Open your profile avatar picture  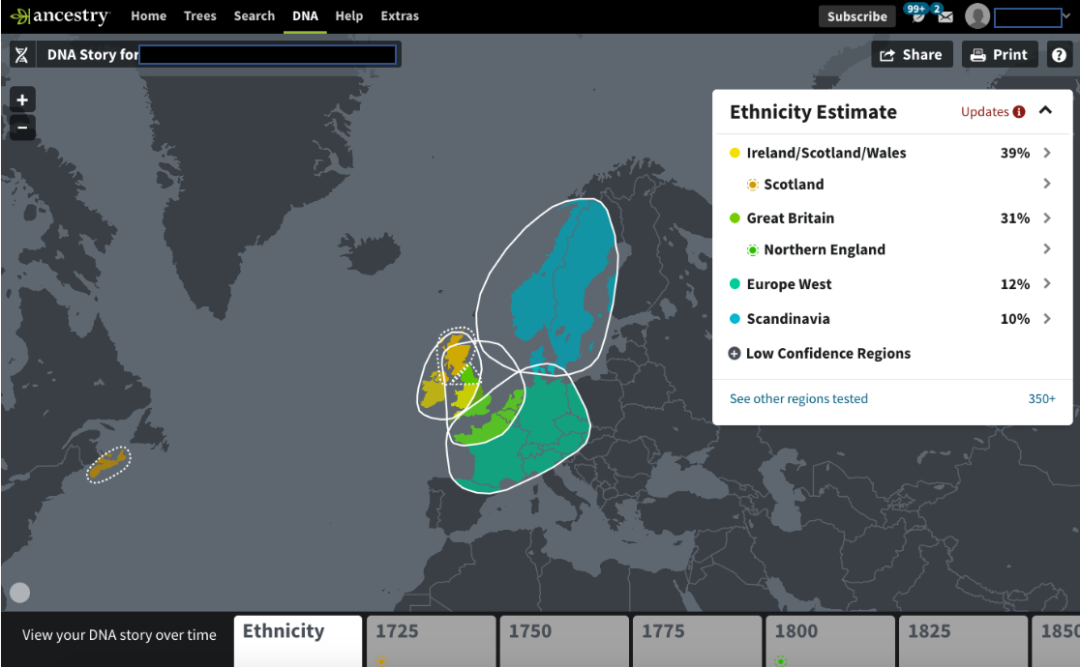(x=978, y=16)
